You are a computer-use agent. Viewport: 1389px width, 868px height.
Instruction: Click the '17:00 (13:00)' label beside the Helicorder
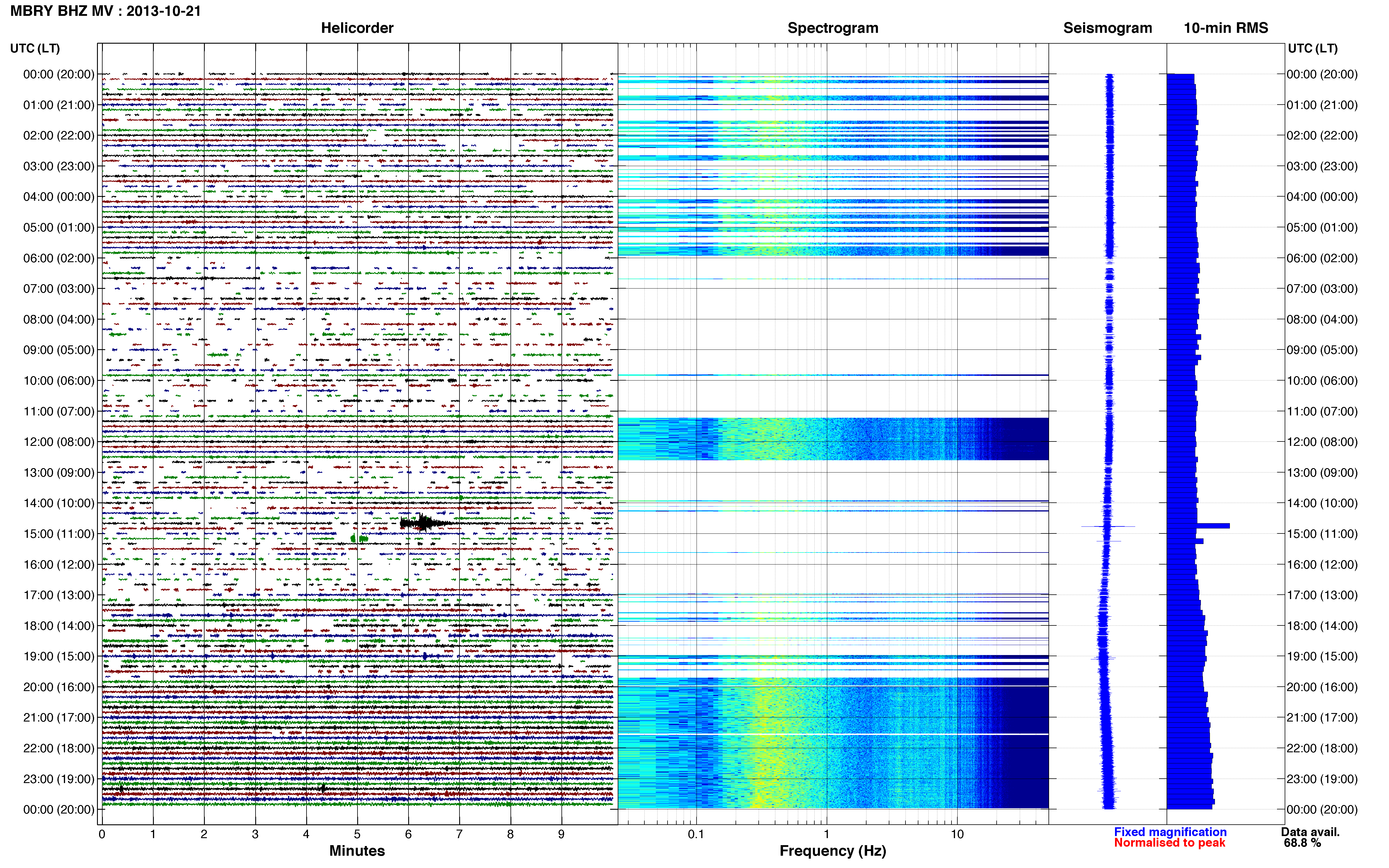[59, 595]
